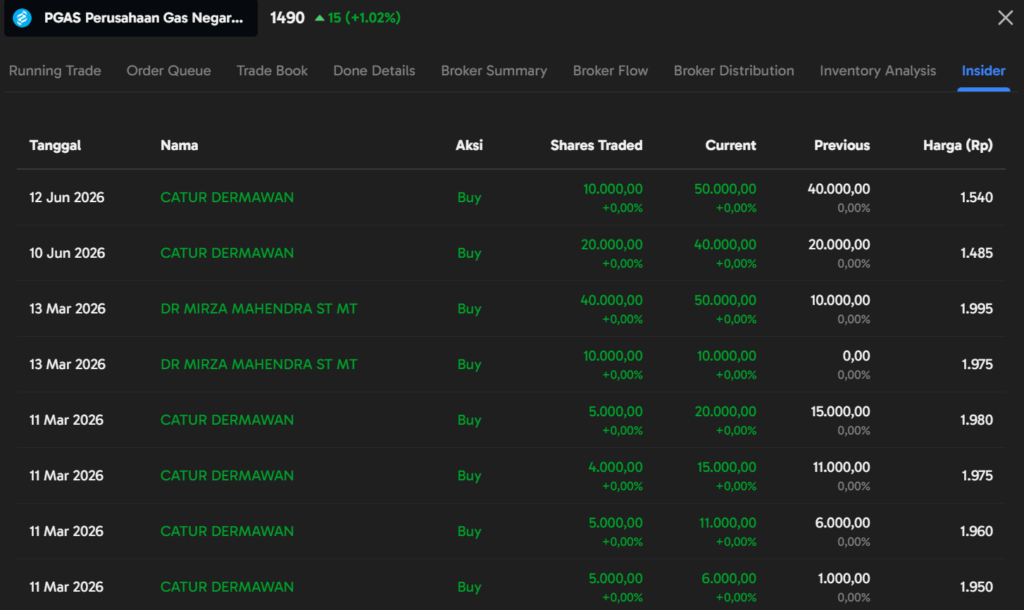This screenshot has width=1024, height=610.
Task: Click the Shares Traded column header
Action: (x=596, y=145)
